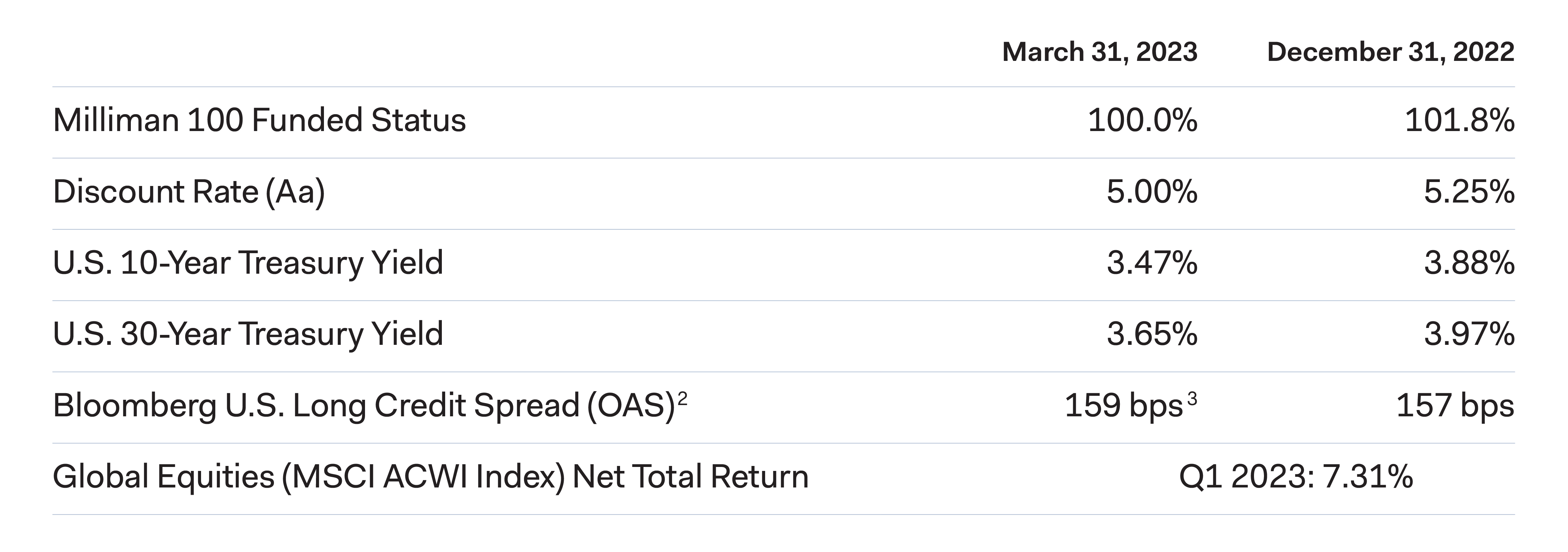Select the Discount Rate (Aa) row label
This screenshot has width=1568, height=552.
(x=189, y=192)
